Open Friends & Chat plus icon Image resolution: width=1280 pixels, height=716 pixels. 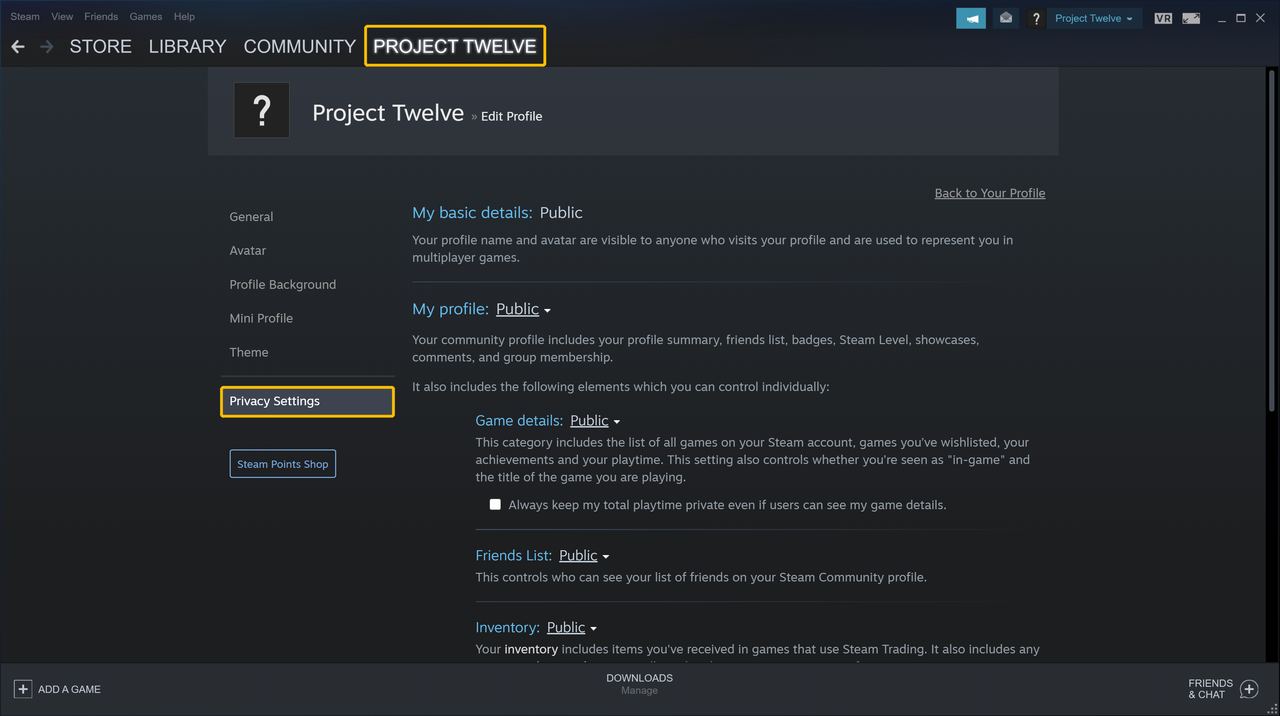(1249, 689)
